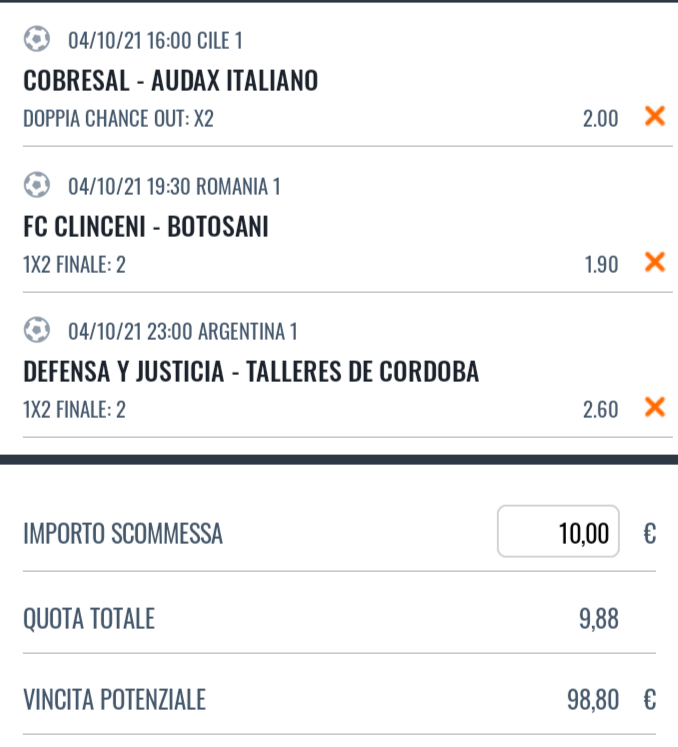Click the soccer ball icon for Cobresal match
Image resolution: width=678 pixels, height=747 pixels.
pyautogui.click(x=36, y=40)
